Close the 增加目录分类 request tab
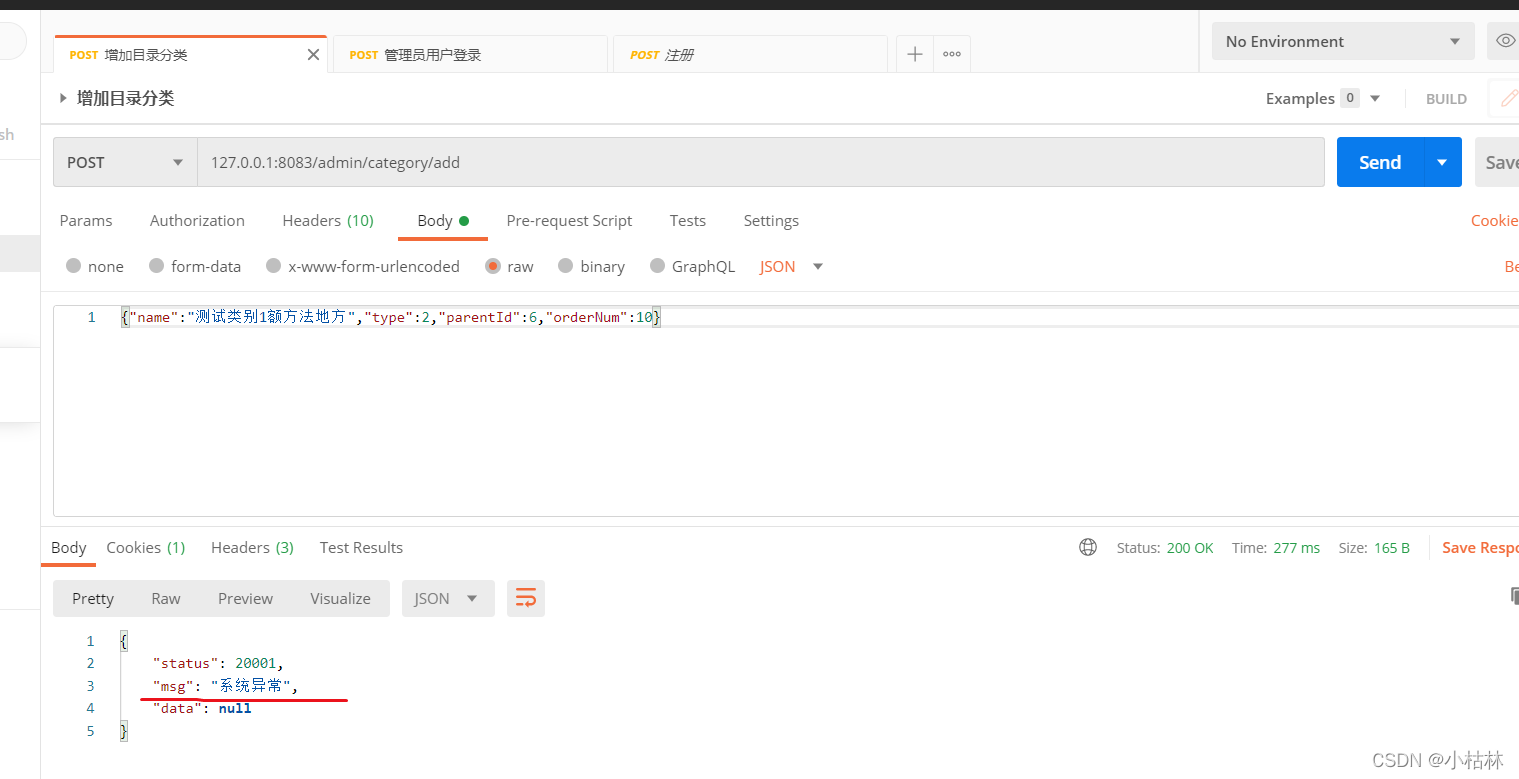Image resolution: width=1519 pixels, height=779 pixels. pos(313,54)
